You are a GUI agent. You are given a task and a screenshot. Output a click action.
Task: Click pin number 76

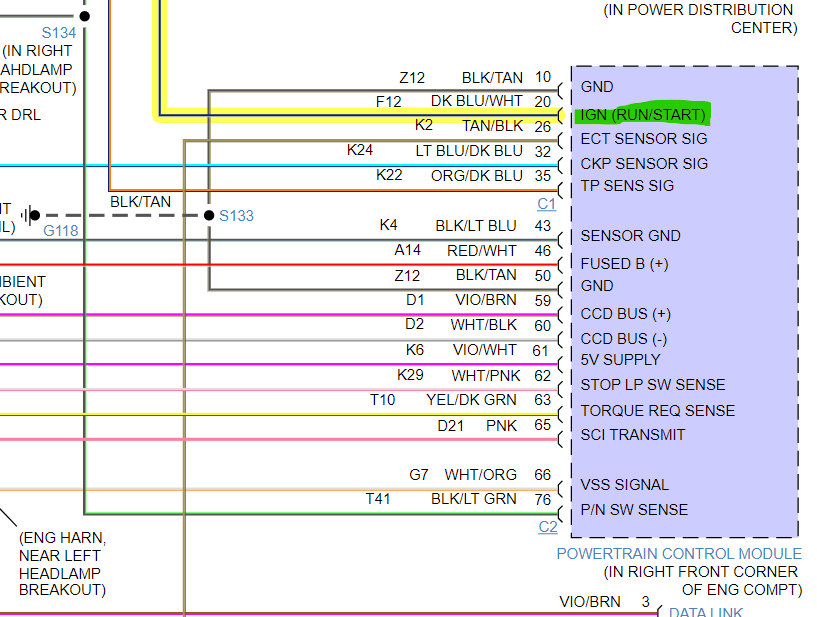coord(542,500)
